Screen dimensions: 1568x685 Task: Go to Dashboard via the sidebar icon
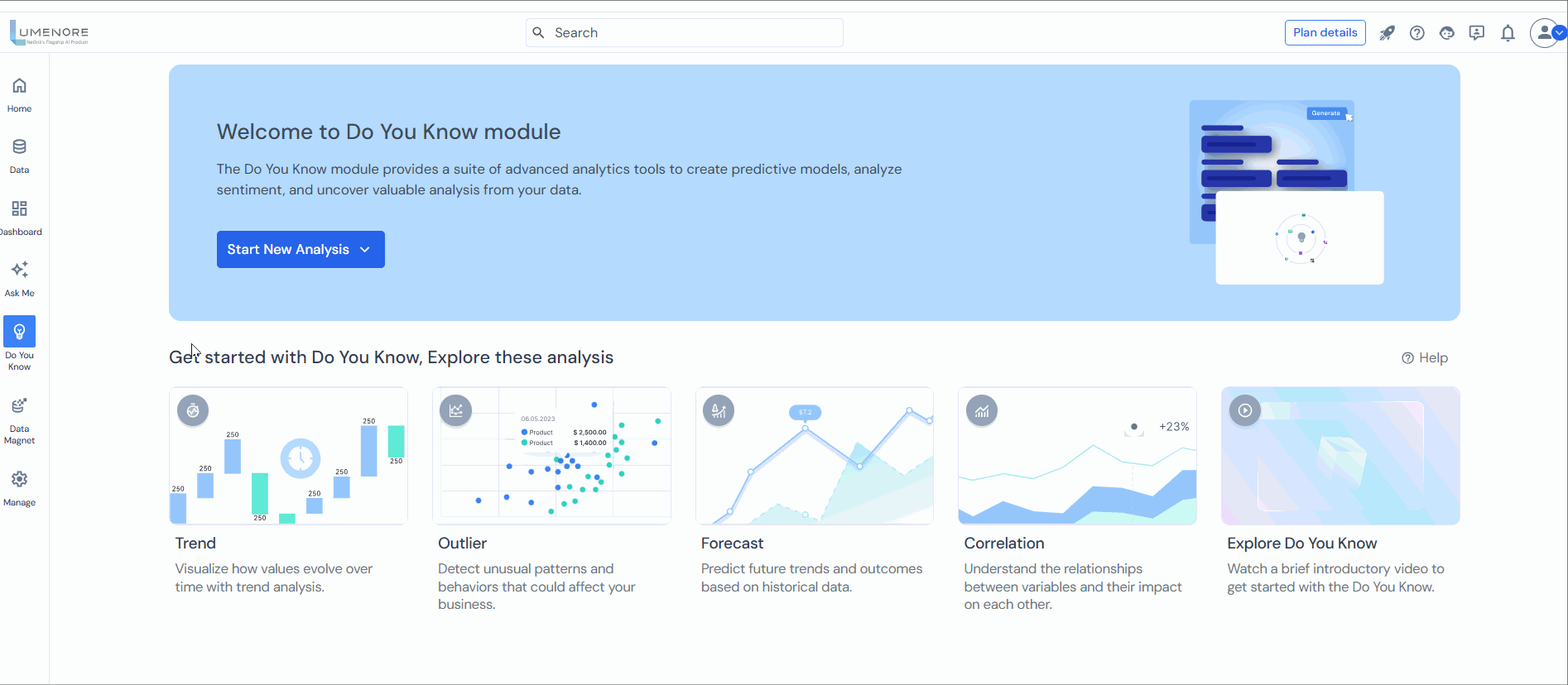pyautogui.click(x=19, y=215)
